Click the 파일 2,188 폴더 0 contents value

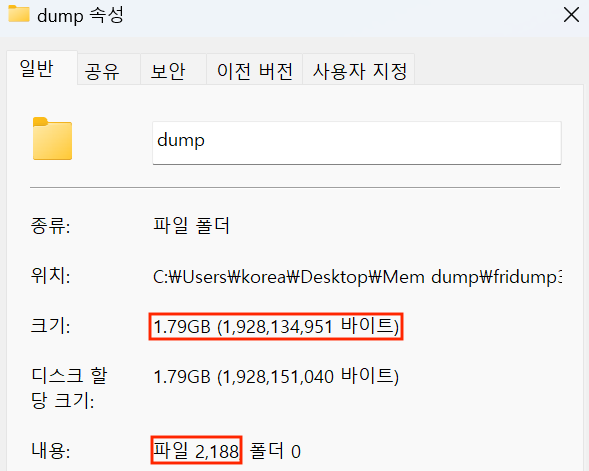[227, 451]
